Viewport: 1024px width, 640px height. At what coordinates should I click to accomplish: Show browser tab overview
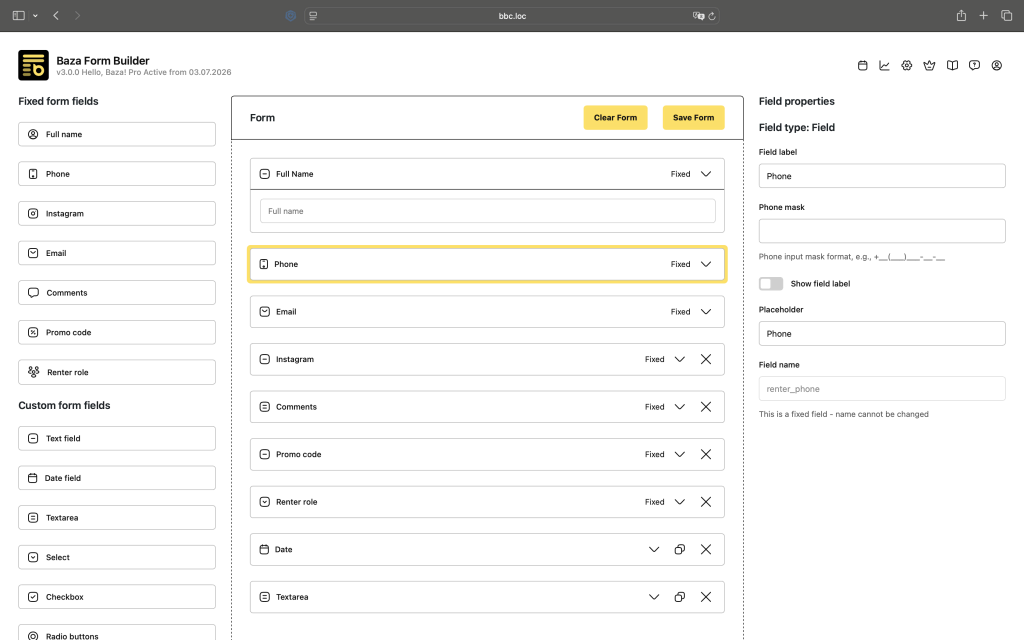(x=1006, y=16)
